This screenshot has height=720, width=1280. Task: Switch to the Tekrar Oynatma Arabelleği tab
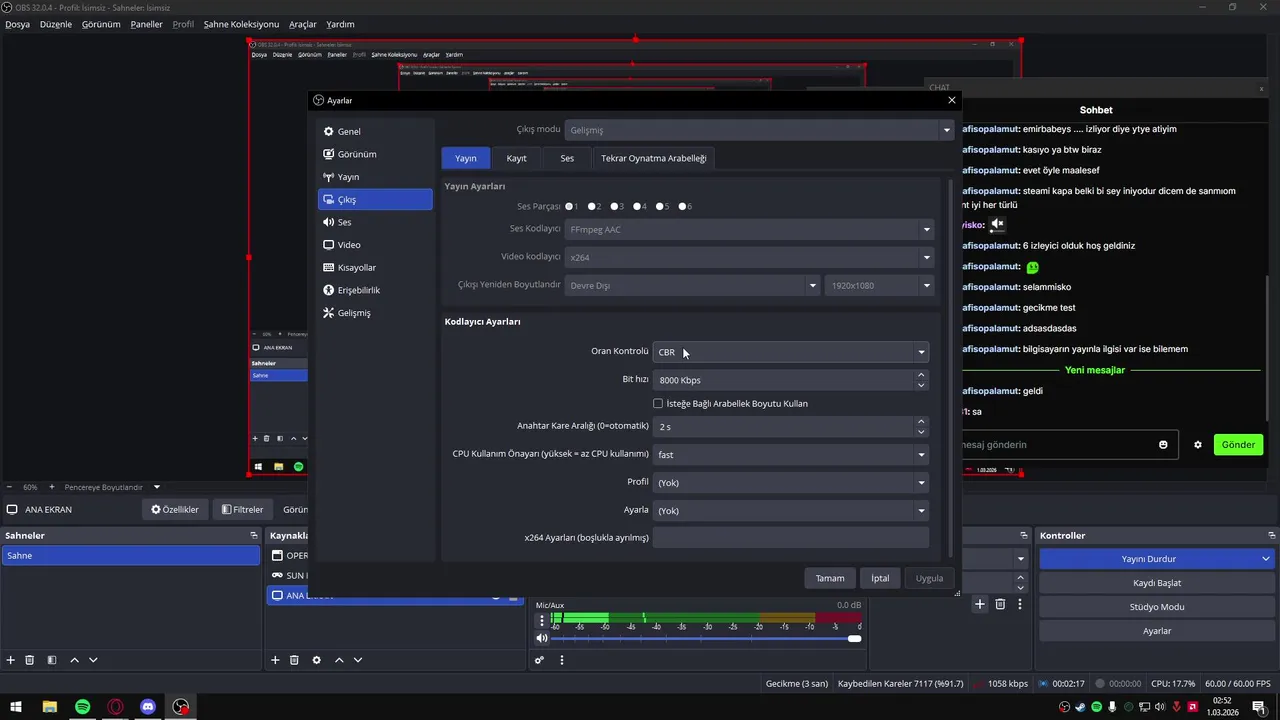click(x=653, y=158)
